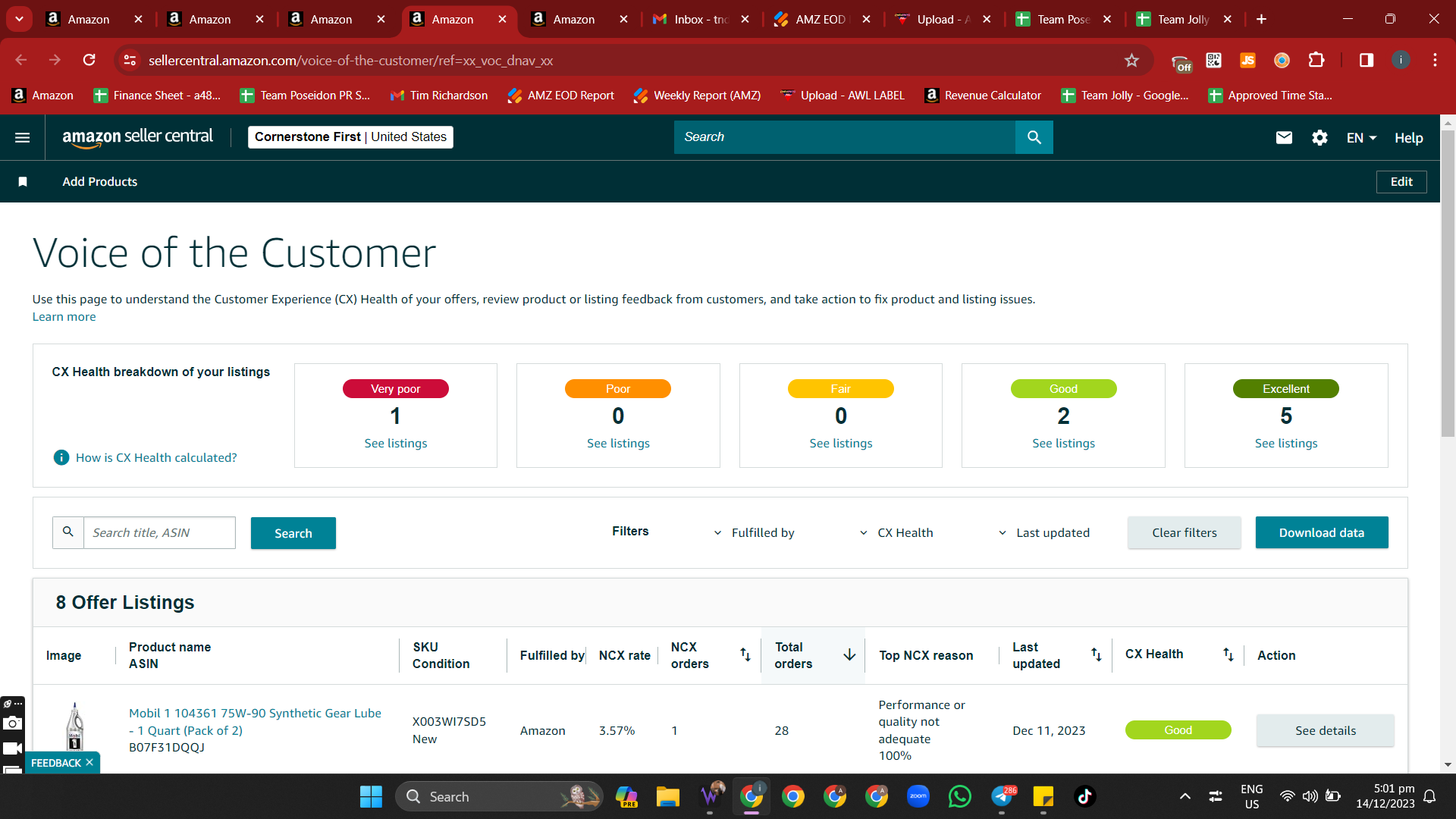Screen dimensions: 1456x819
Task: Open the new tab plus button
Action: [1261, 19]
